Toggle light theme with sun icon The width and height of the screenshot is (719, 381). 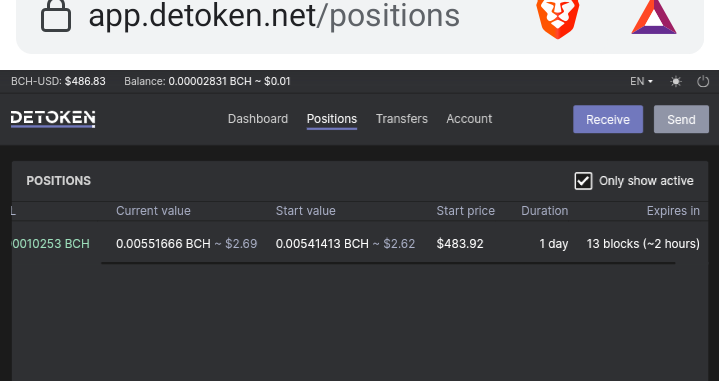click(x=675, y=82)
